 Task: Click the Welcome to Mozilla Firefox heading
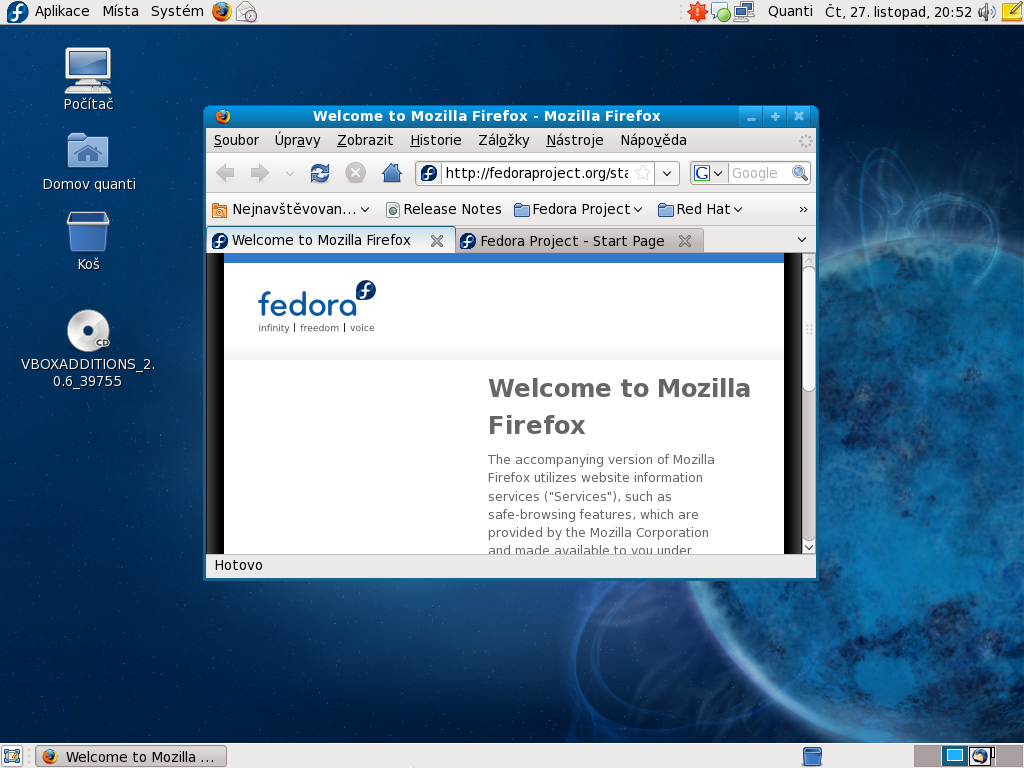pos(619,406)
